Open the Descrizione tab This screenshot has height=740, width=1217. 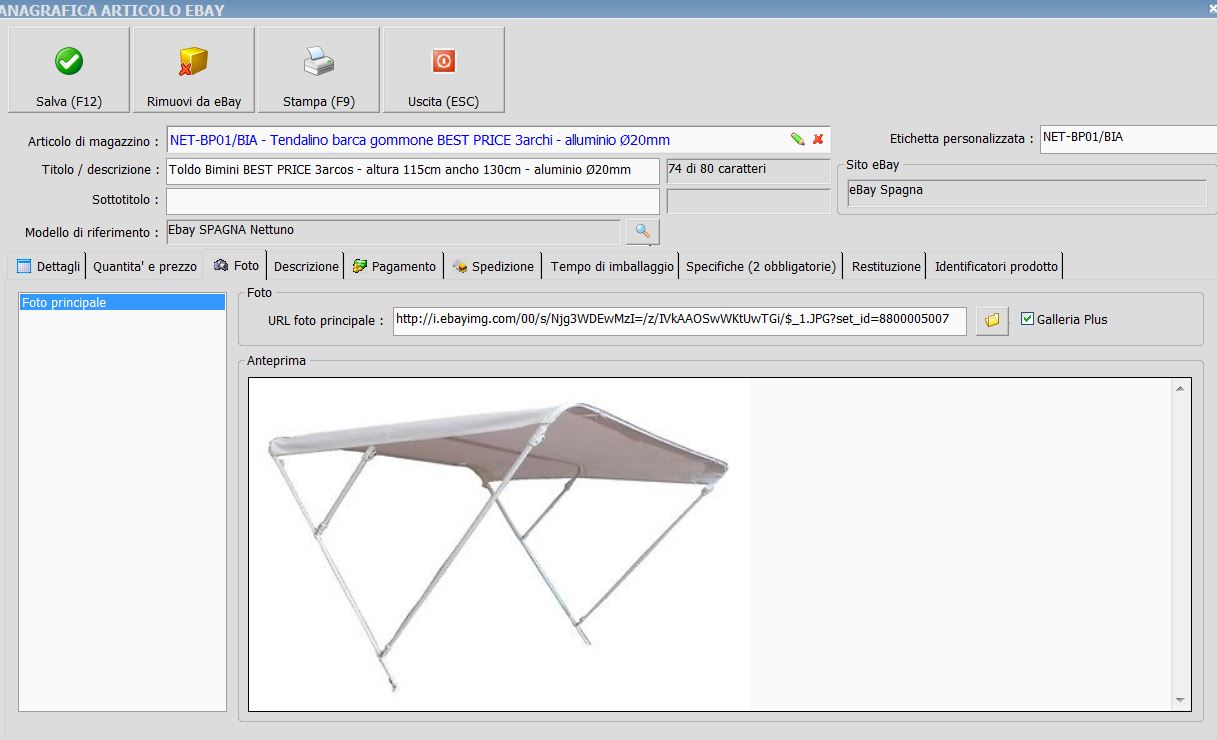coord(306,266)
